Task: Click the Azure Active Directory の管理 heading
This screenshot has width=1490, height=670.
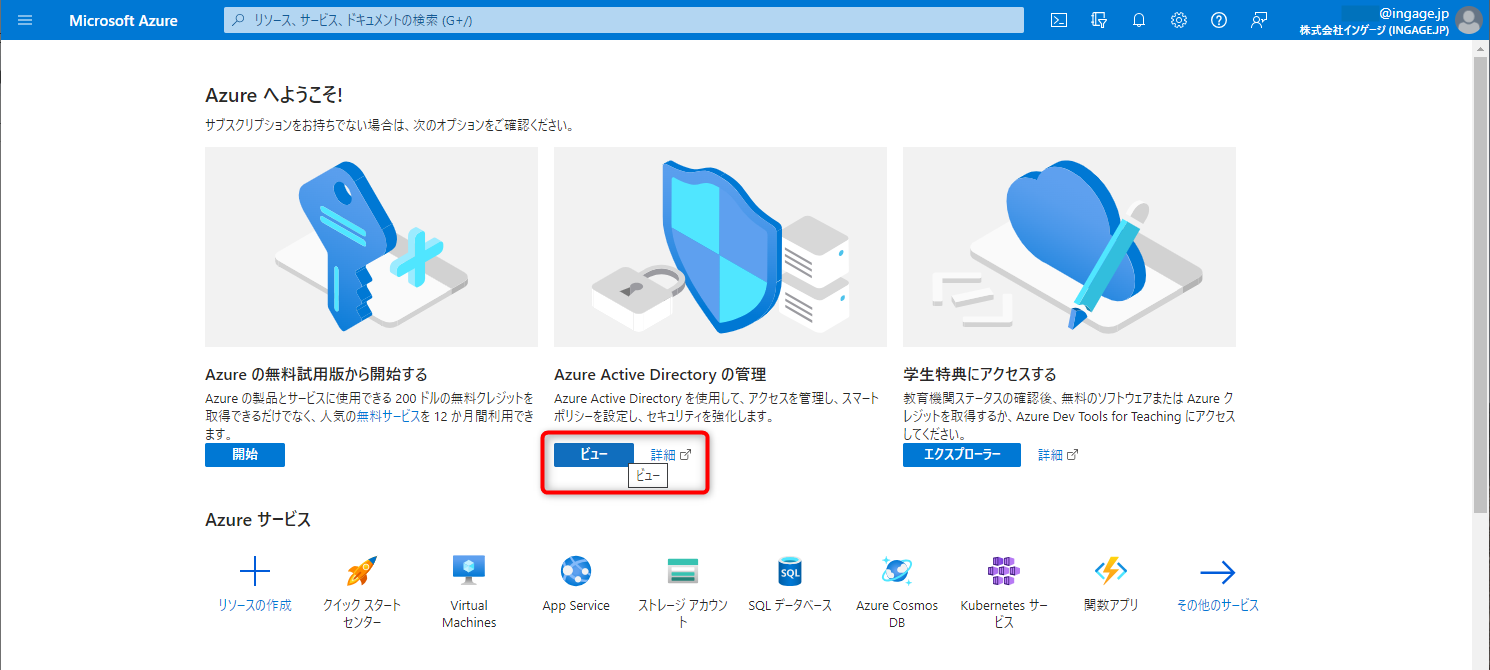Action: (660, 375)
